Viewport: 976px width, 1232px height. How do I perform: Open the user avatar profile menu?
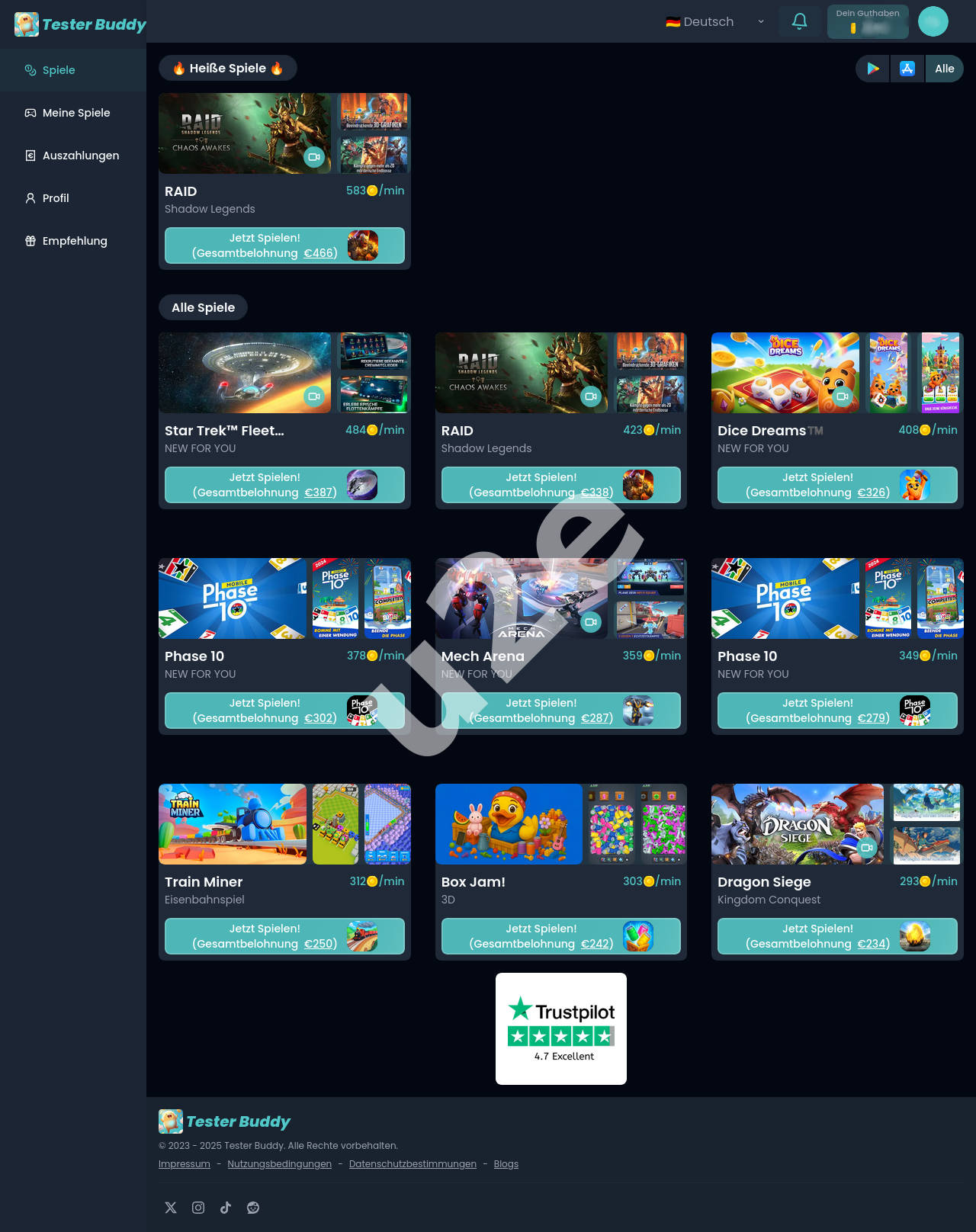[x=933, y=21]
